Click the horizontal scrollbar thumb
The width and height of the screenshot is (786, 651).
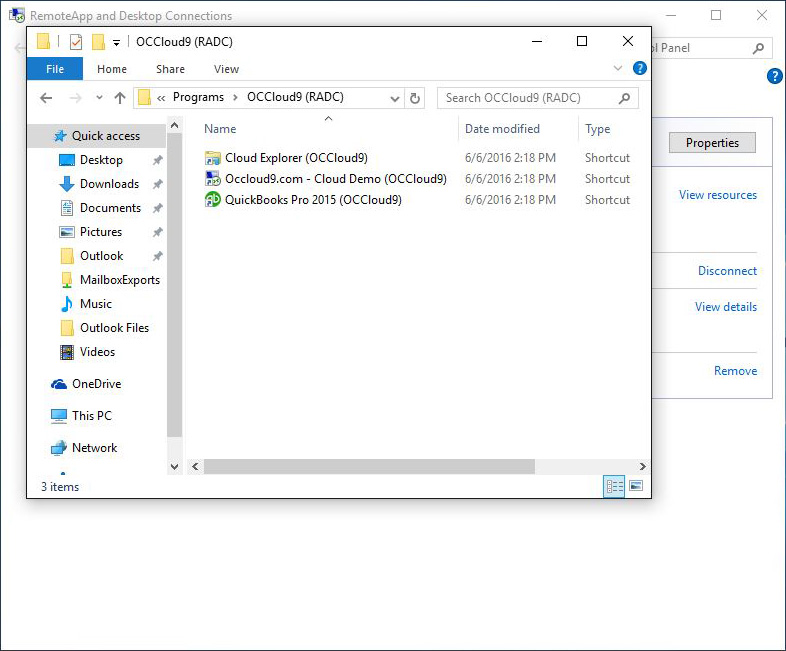click(369, 467)
